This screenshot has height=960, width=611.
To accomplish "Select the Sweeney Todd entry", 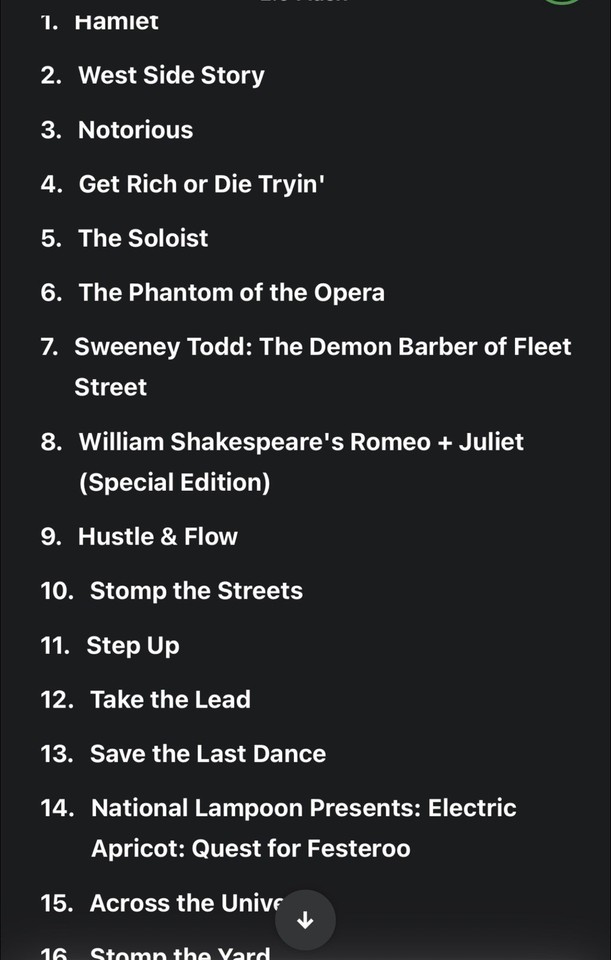I will pyautogui.click(x=322, y=347).
